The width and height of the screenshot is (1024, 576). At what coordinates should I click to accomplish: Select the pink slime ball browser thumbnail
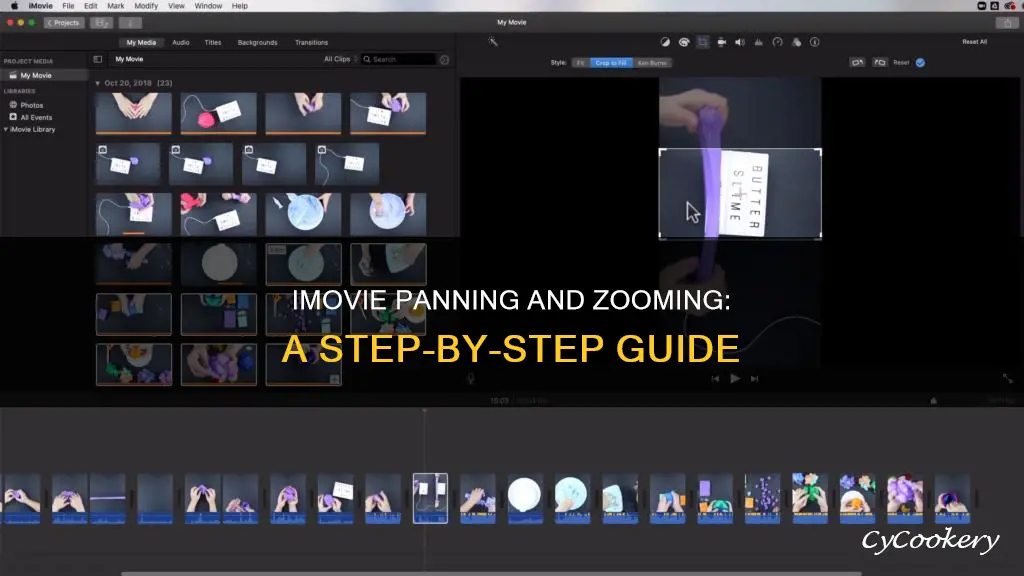(218, 114)
